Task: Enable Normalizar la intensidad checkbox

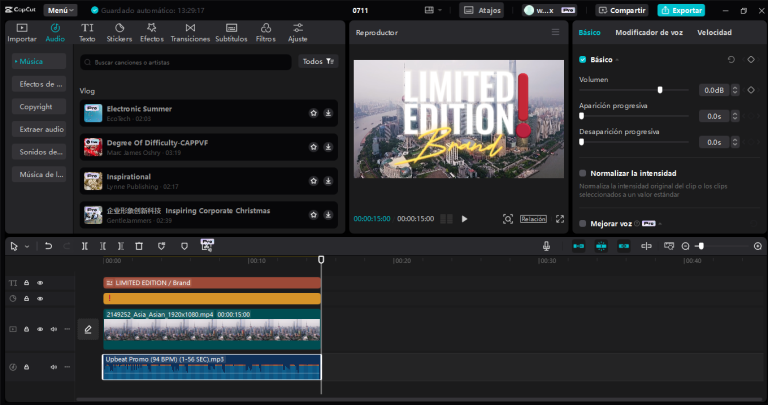Action: click(583, 173)
